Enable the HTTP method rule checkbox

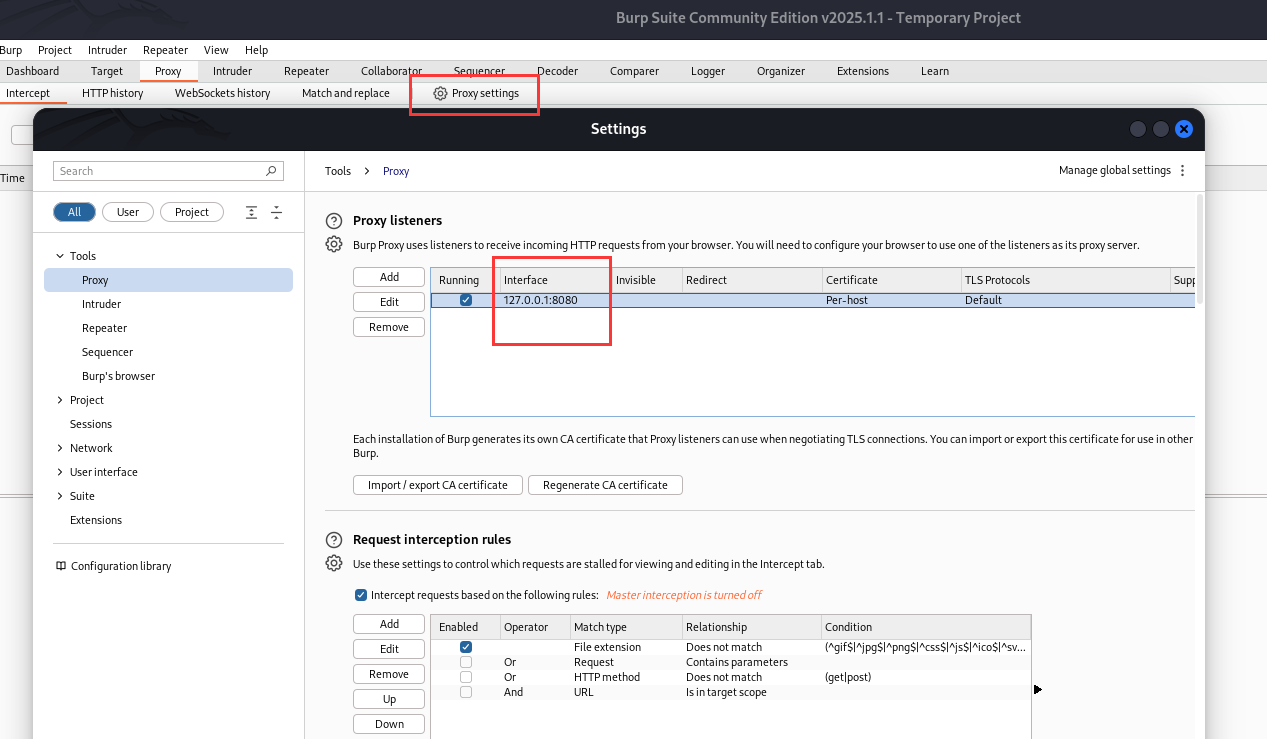coord(466,677)
